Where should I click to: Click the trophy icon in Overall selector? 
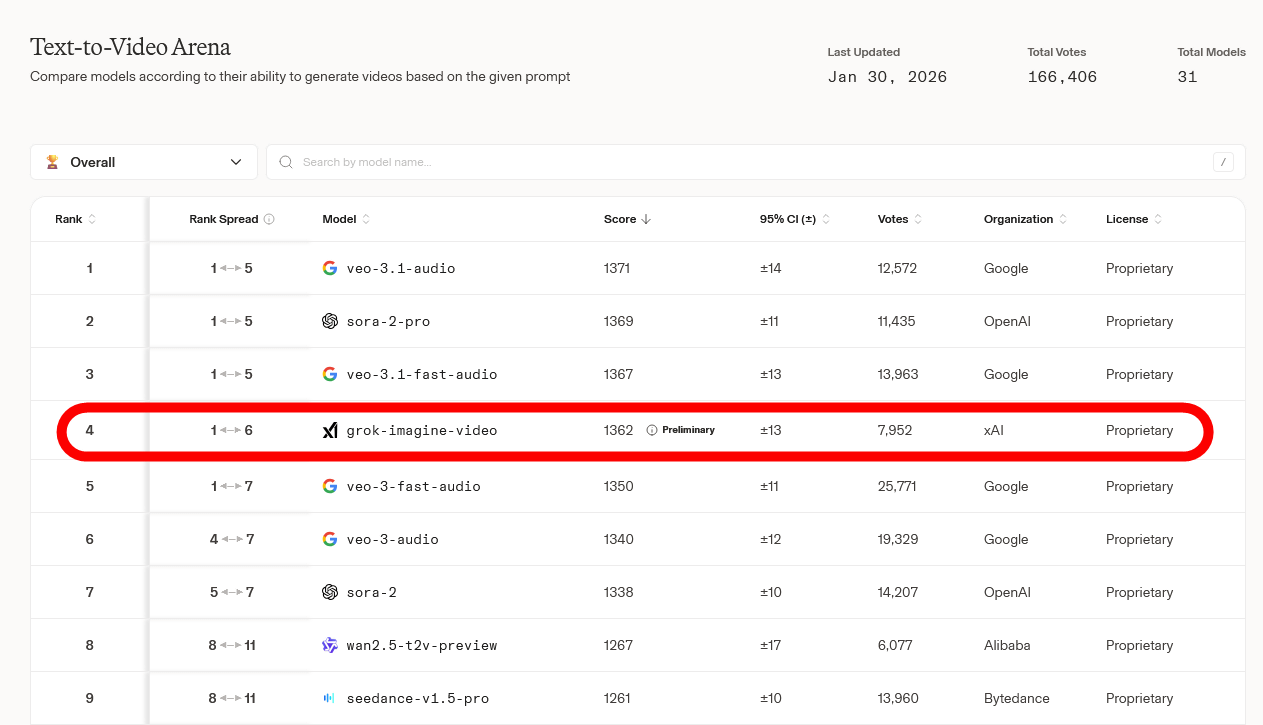52,162
